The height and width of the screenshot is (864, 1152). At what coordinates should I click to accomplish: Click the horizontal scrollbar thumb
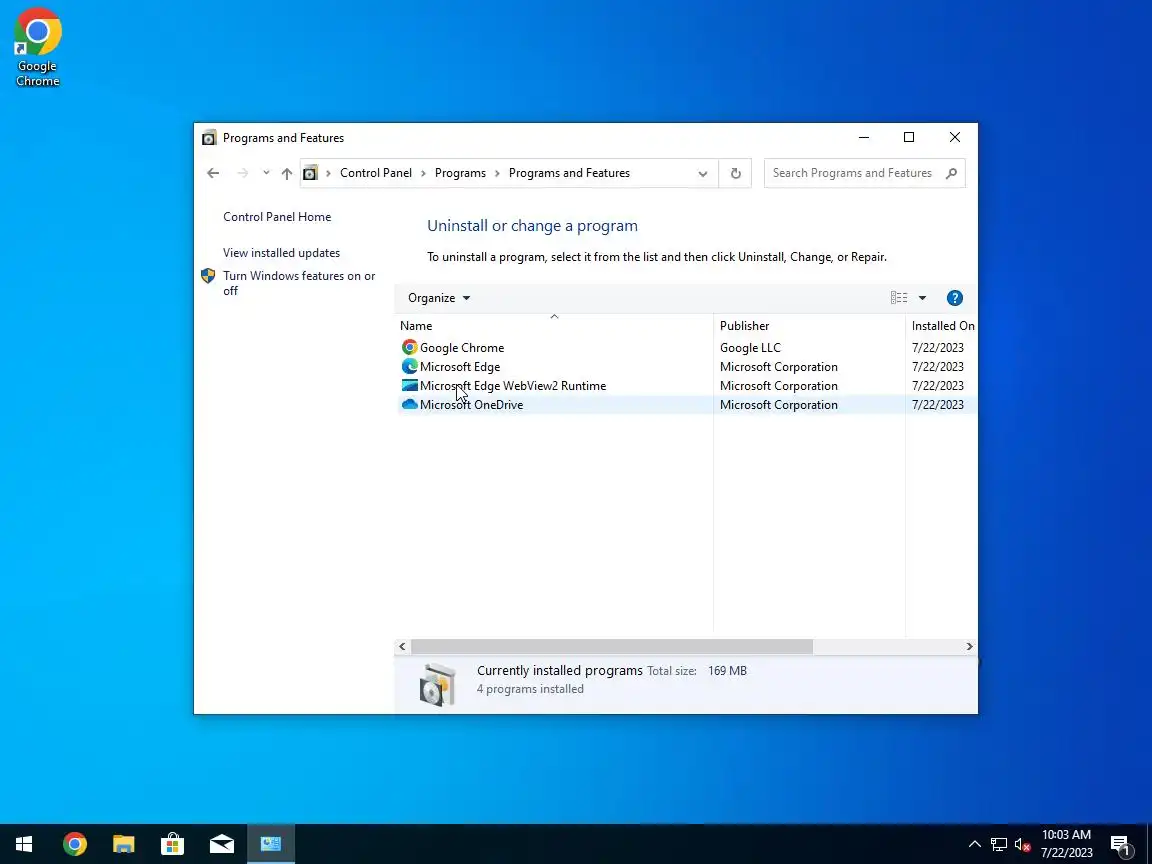[x=611, y=647]
